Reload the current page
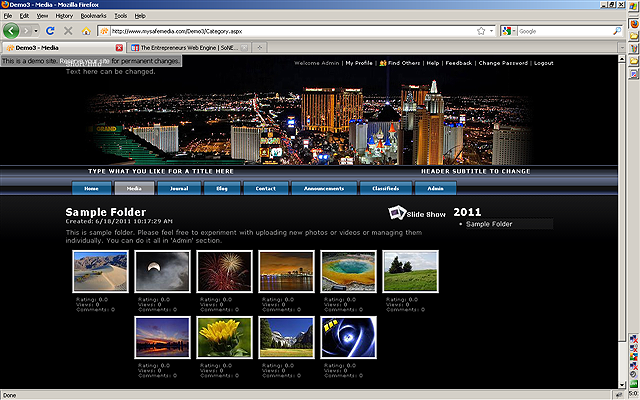640x400 pixels. [x=50, y=31]
